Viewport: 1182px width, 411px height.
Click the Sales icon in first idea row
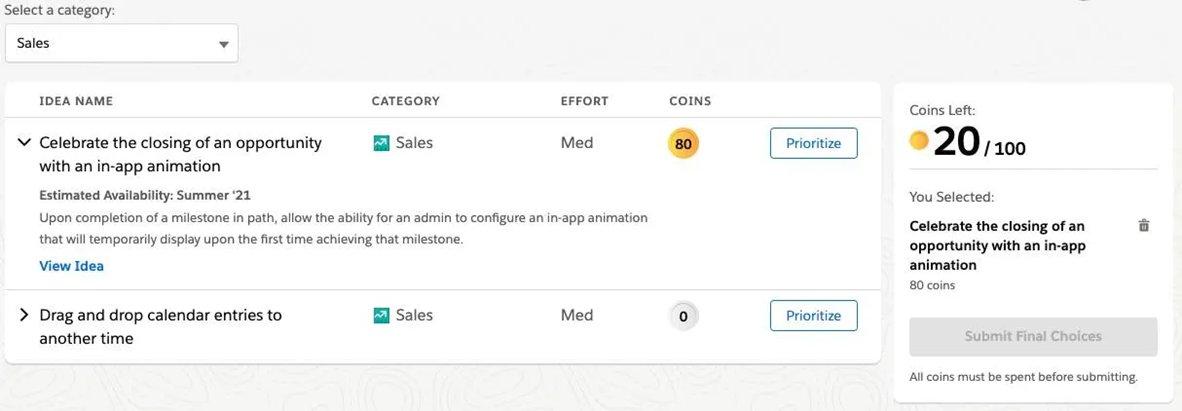point(381,143)
